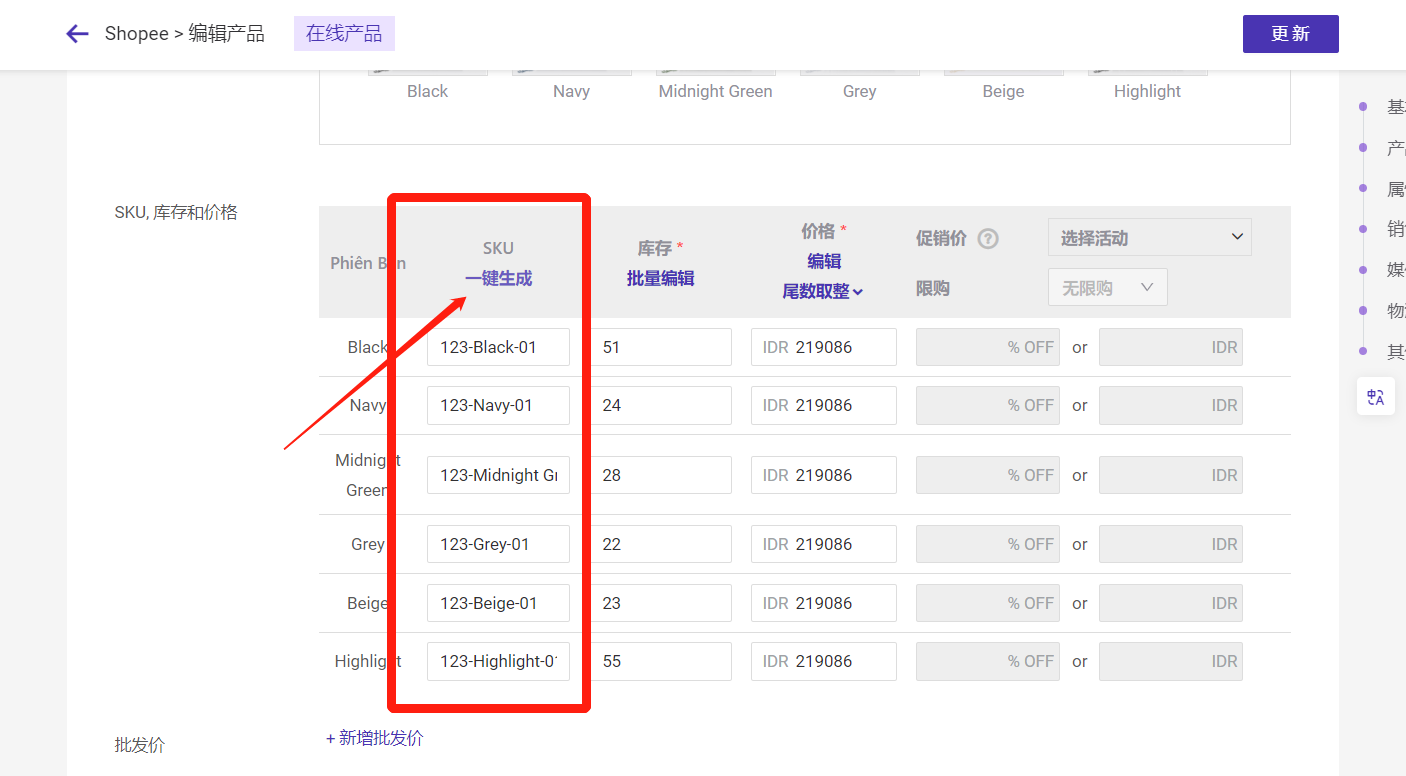Click + 新增批发价 to add wholesale price
This screenshot has width=1406, height=776.
point(374,737)
